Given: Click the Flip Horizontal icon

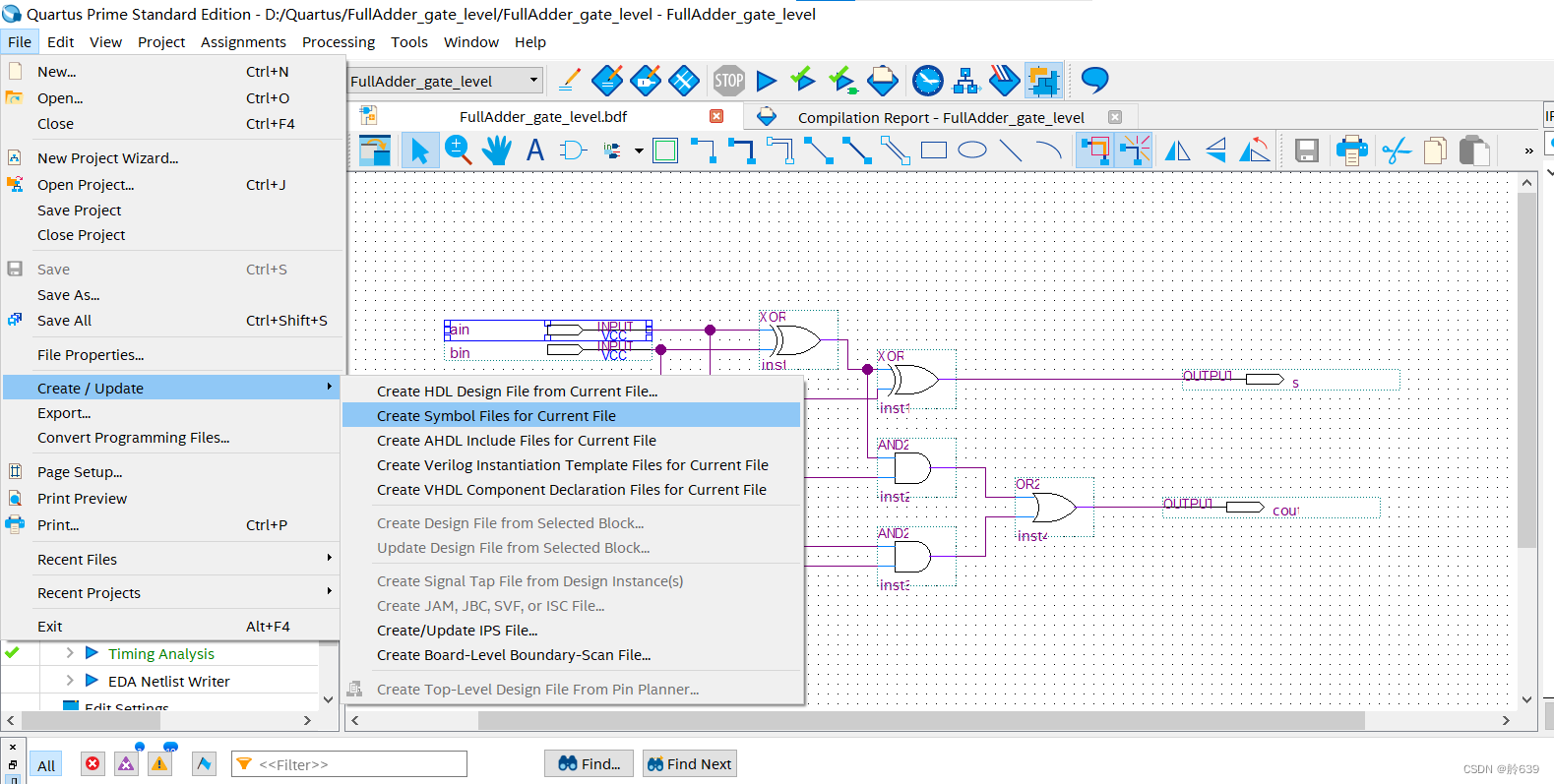Looking at the screenshot, I should coord(1177,151).
